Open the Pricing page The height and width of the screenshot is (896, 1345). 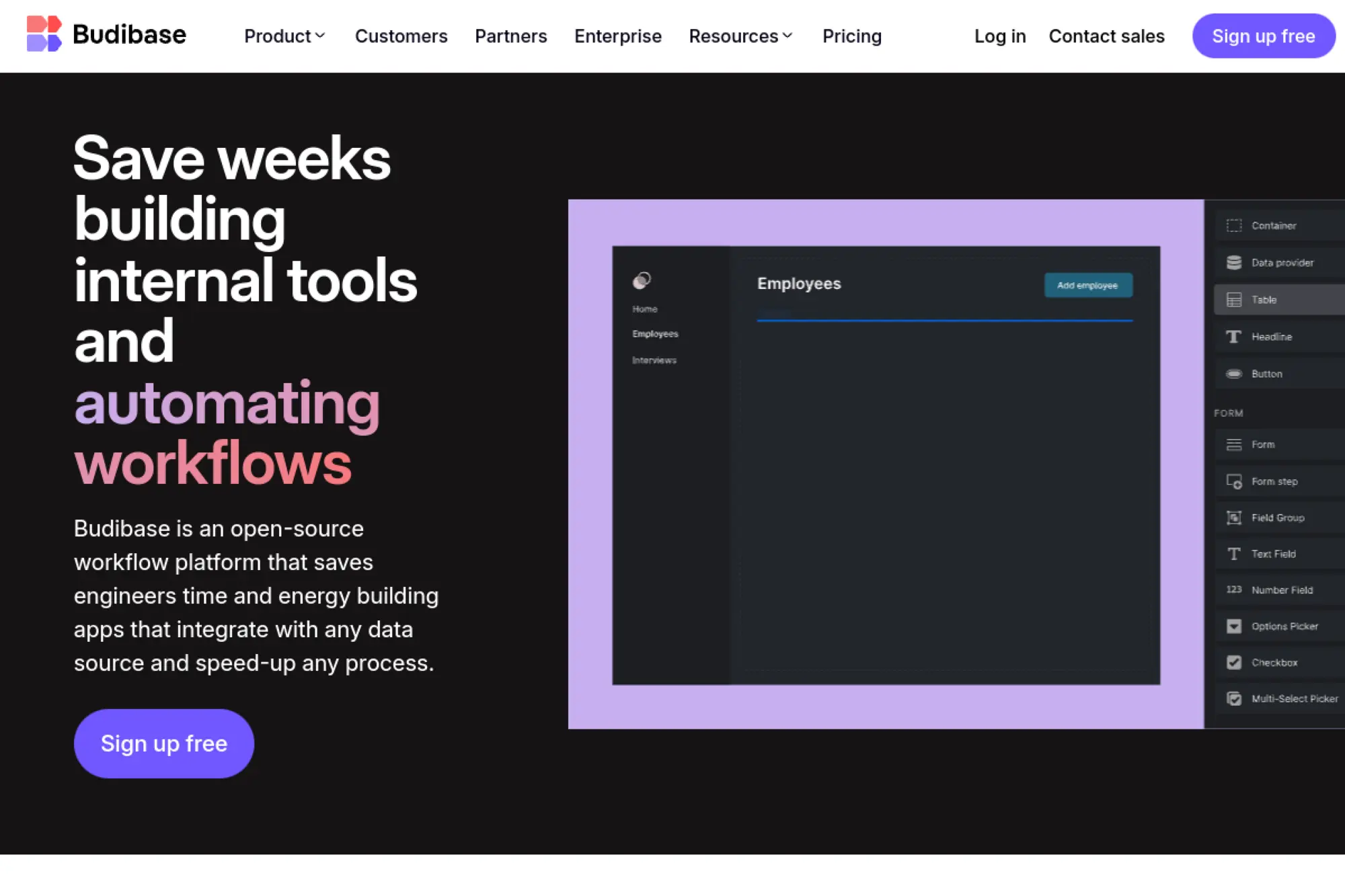[851, 36]
